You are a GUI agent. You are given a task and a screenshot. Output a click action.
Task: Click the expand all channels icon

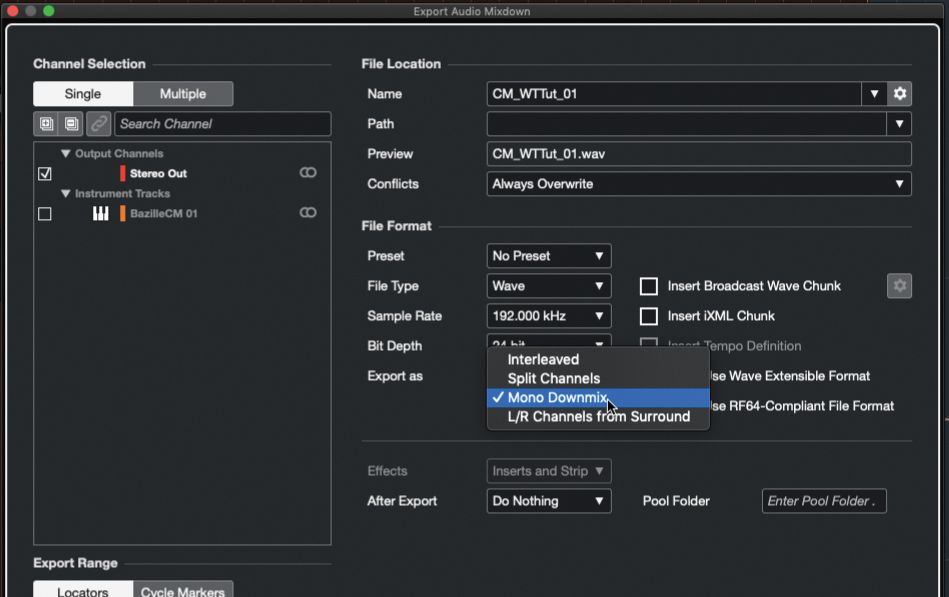pos(46,124)
